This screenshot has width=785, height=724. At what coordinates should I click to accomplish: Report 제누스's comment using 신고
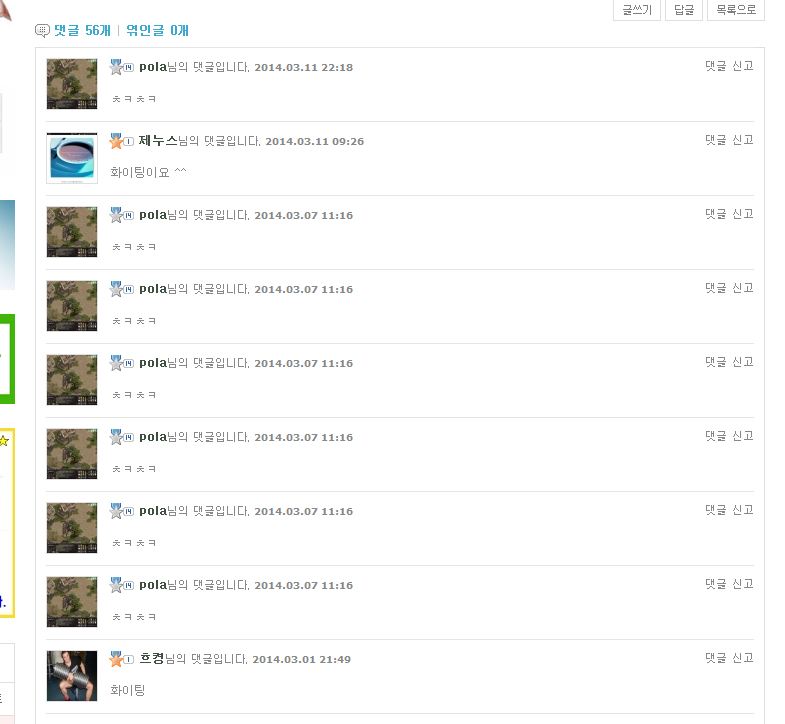pos(743,140)
